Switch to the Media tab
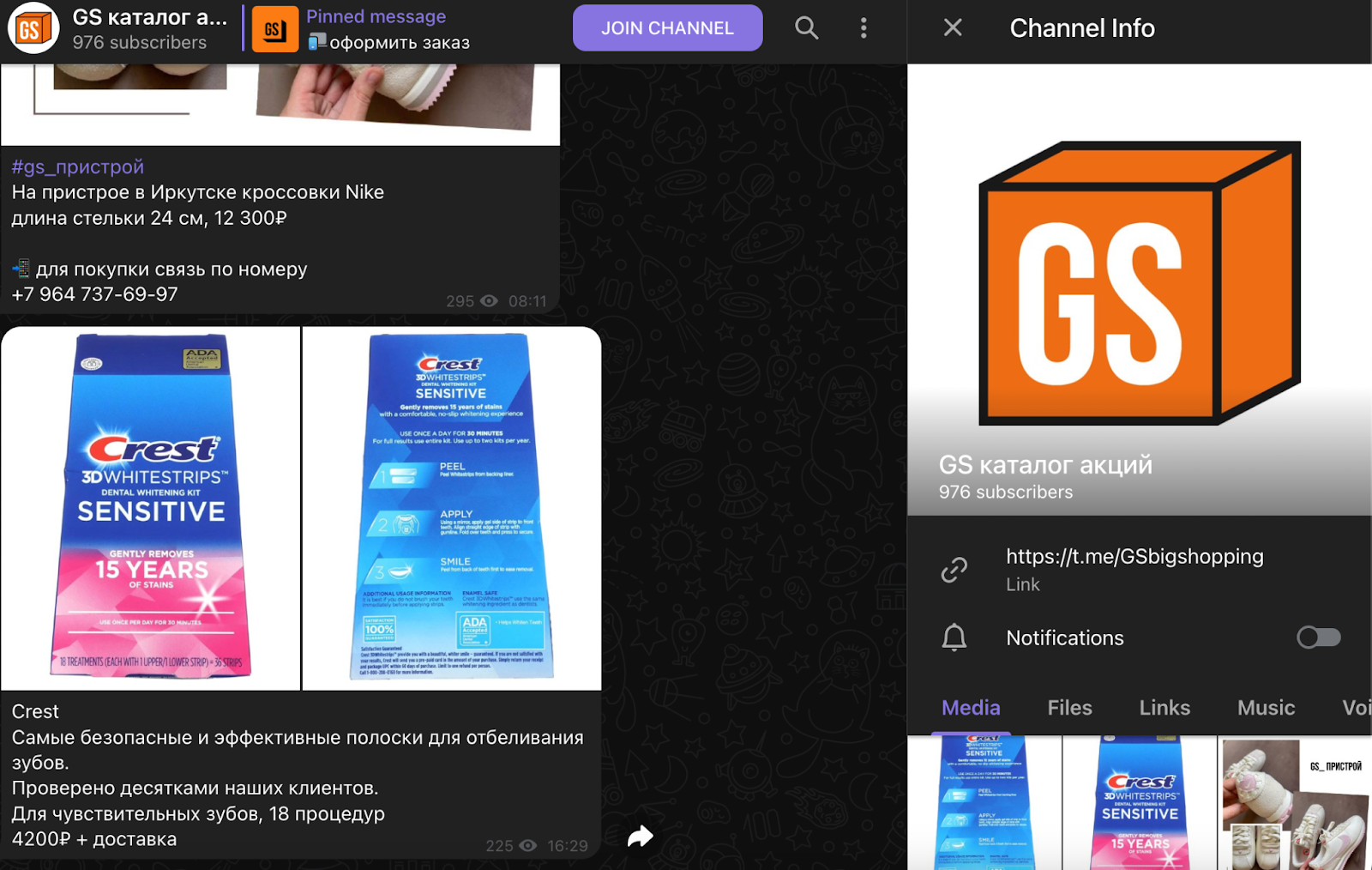The image size is (1372, 870). coord(971,708)
